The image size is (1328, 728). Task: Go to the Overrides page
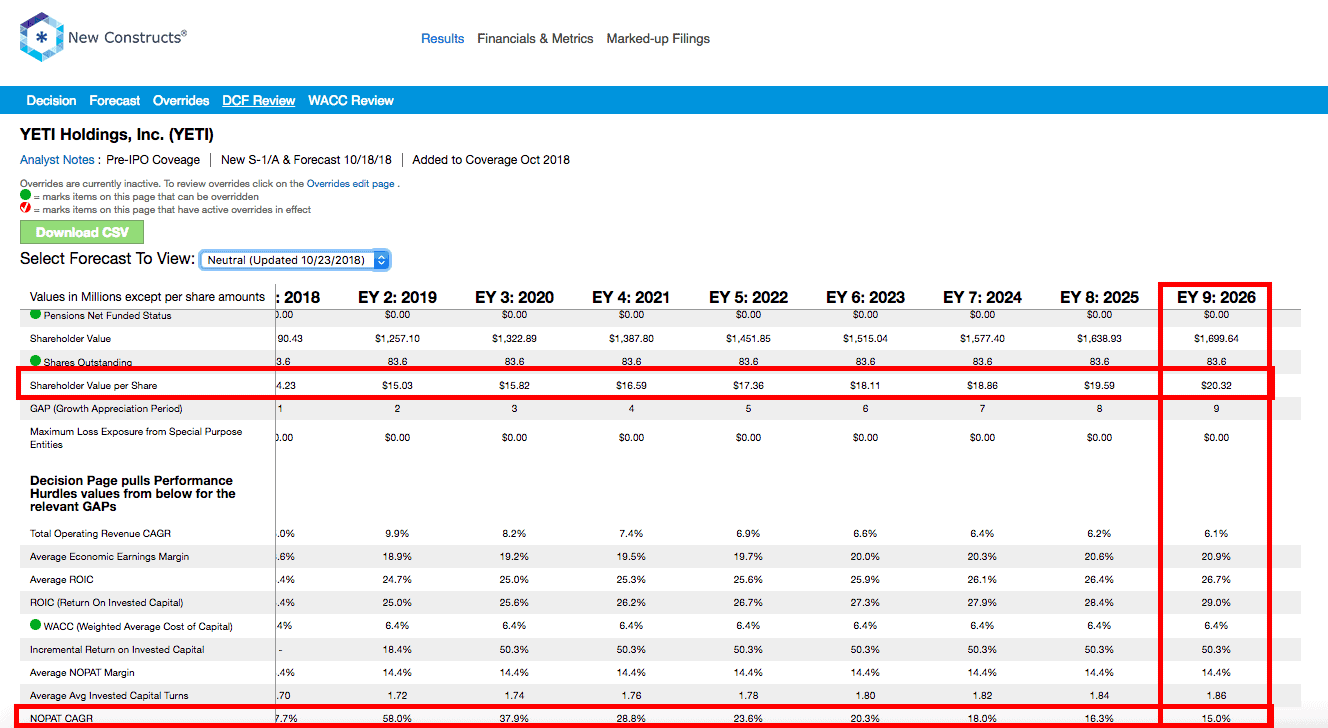181,101
